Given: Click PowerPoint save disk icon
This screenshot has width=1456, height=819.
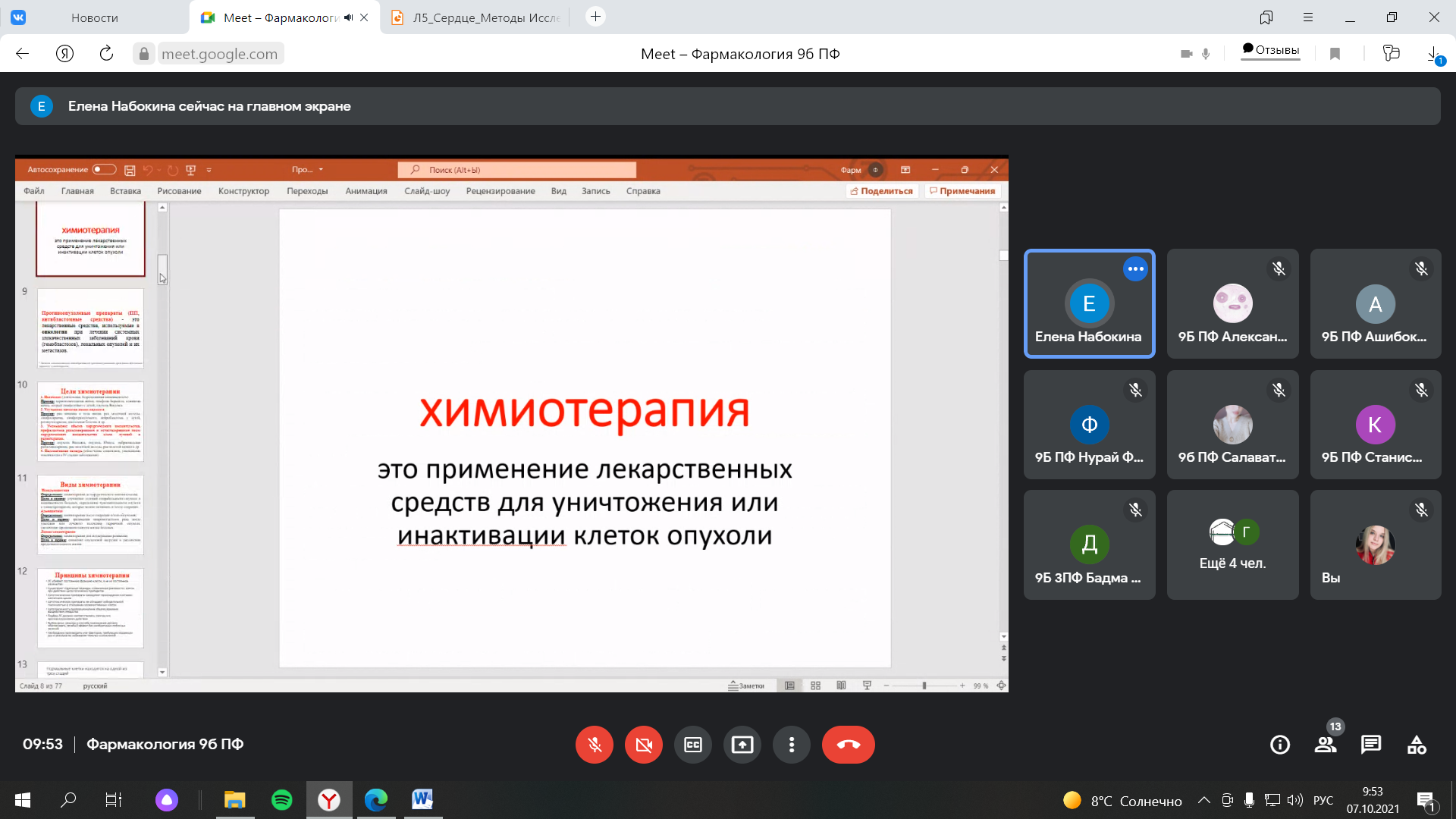Looking at the screenshot, I should click(130, 170).
